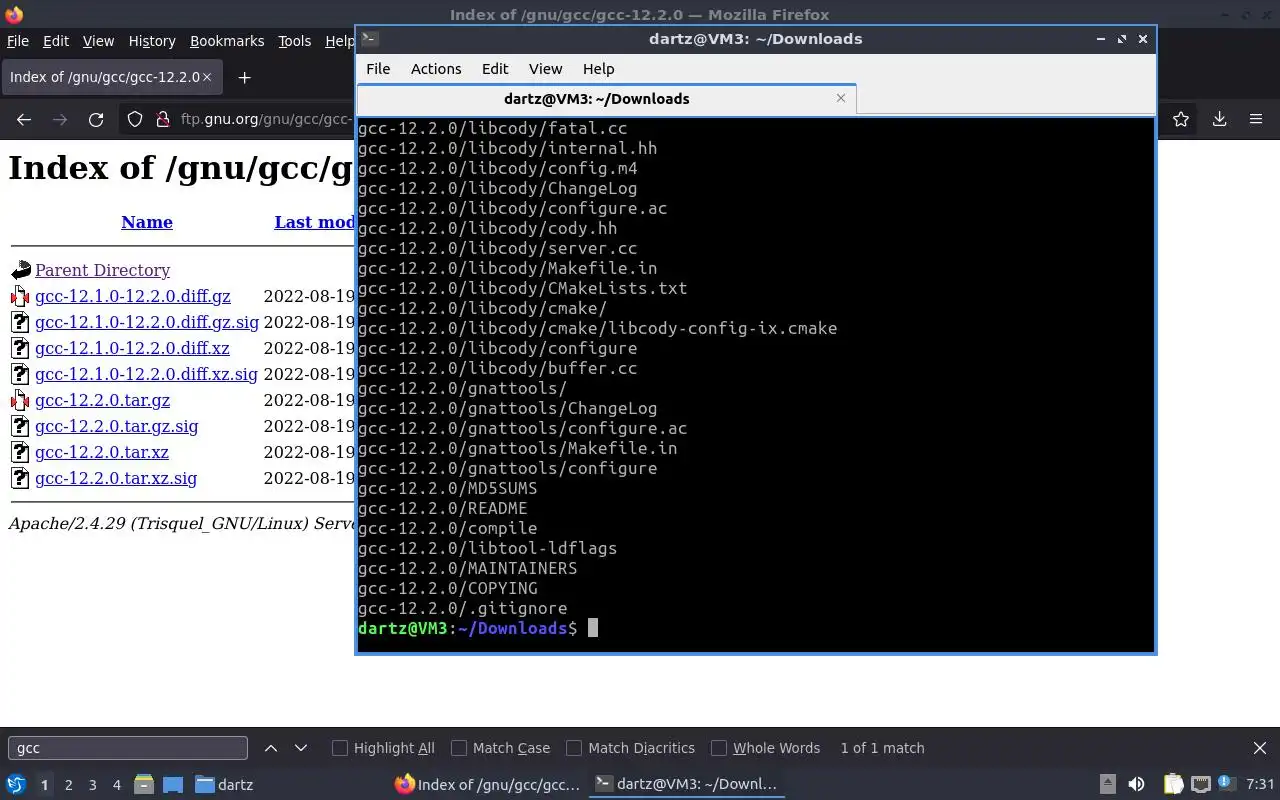The height and width of the screenshot is (800, 1280).
Task: Open the system start menu icon
Action: click(x=16, y=785)
